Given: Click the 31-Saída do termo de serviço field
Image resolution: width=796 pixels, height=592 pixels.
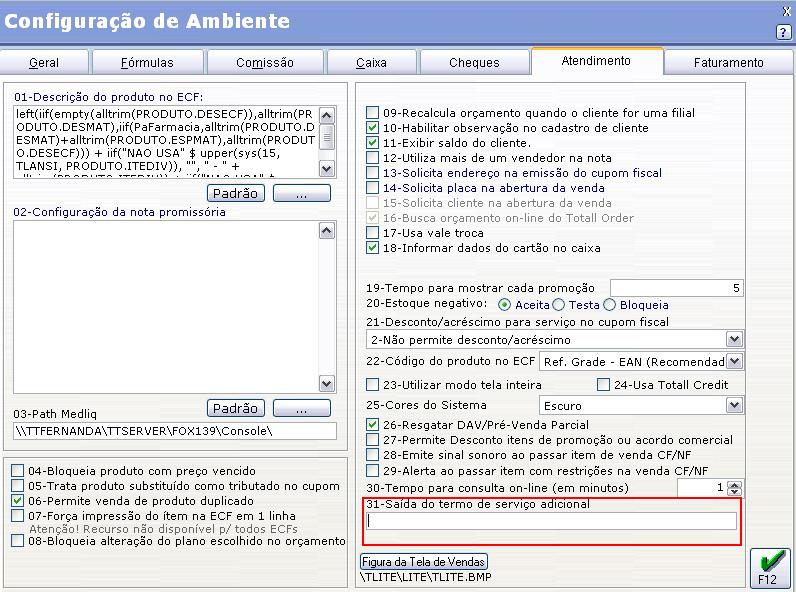Looking at the screenshot, I should [x=552, y=521].
